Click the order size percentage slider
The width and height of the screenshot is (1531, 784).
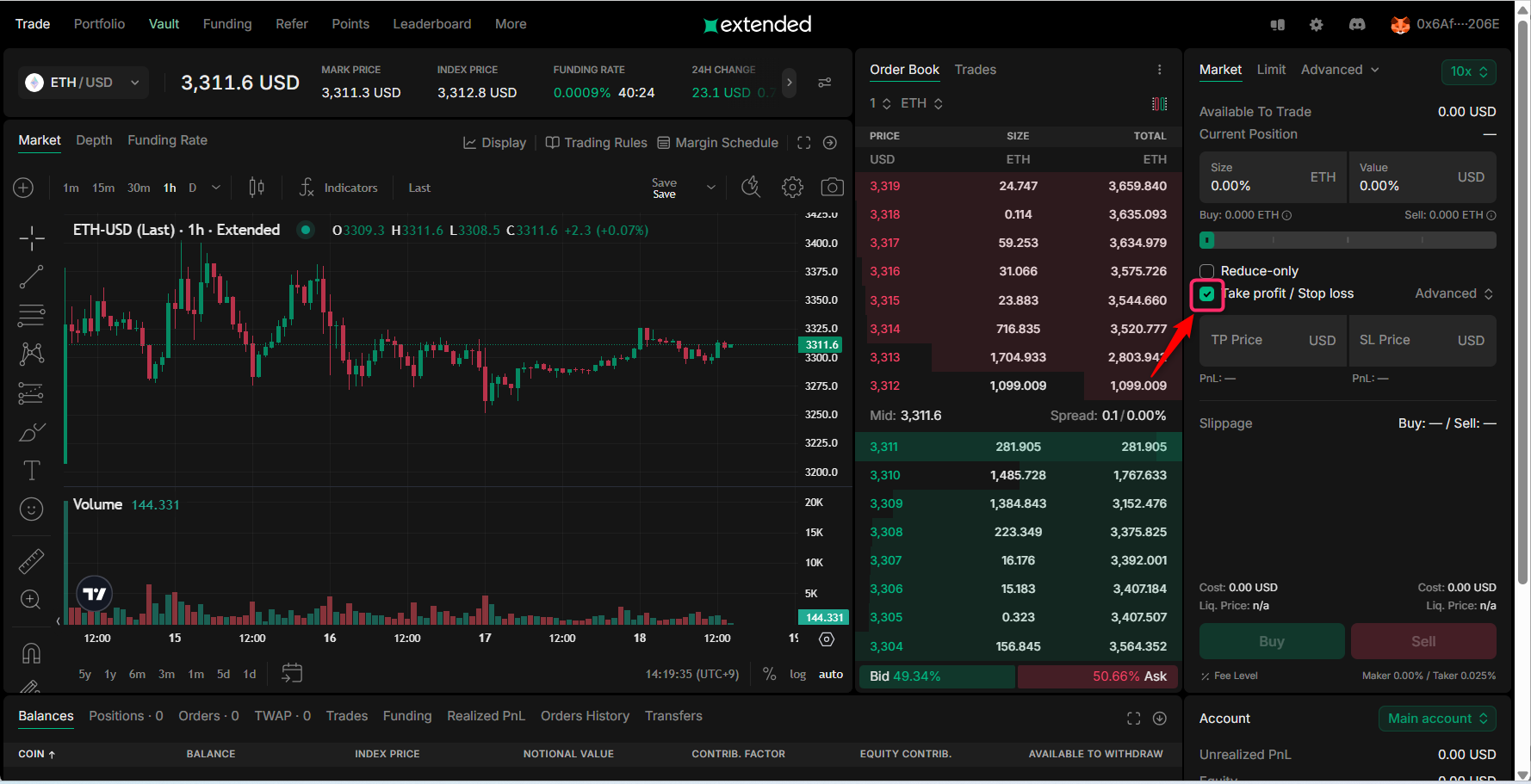(x=1348, y=240)
